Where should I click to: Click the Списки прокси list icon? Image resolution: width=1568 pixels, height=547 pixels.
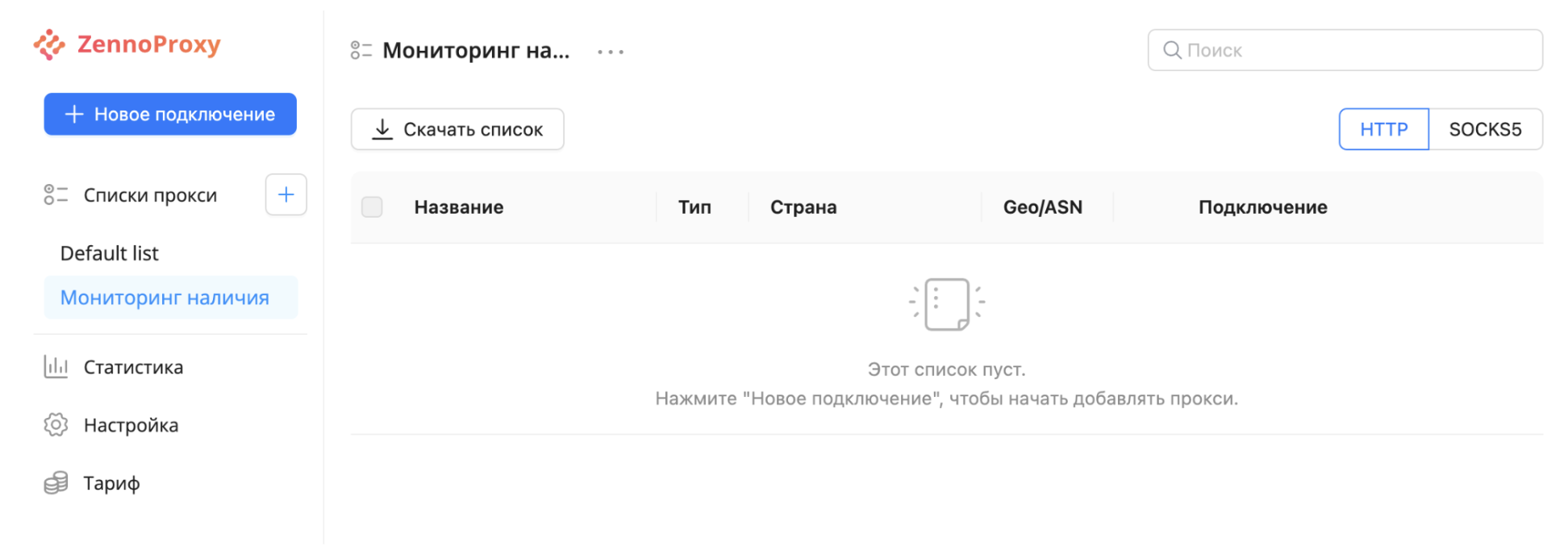pos(56,194)
